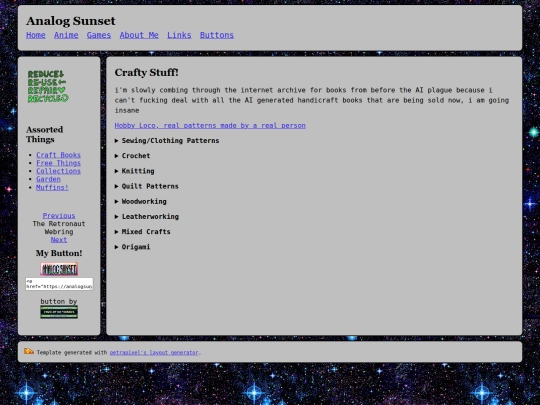Expand the Quilt Patterns section
Screen dimensions: 540x405
tap(147, 186)
